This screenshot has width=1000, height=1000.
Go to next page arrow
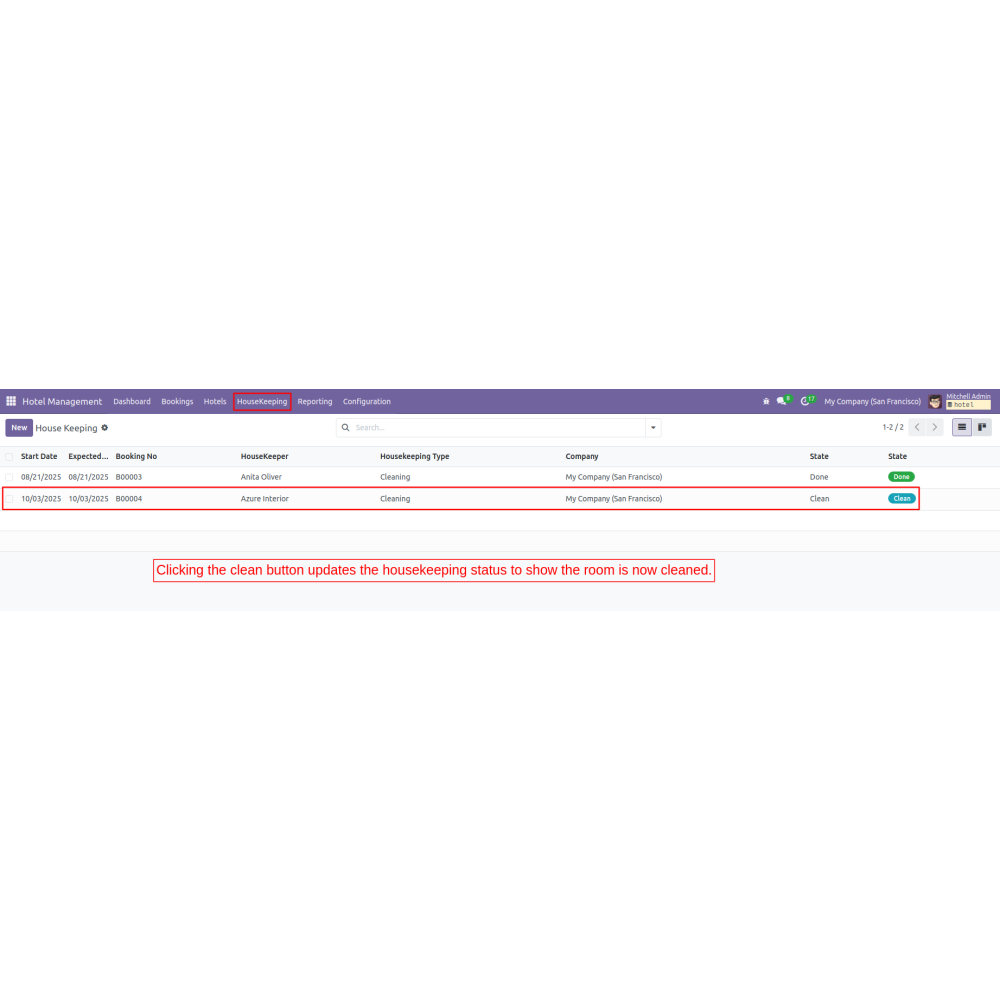click(x=935, y=427)
